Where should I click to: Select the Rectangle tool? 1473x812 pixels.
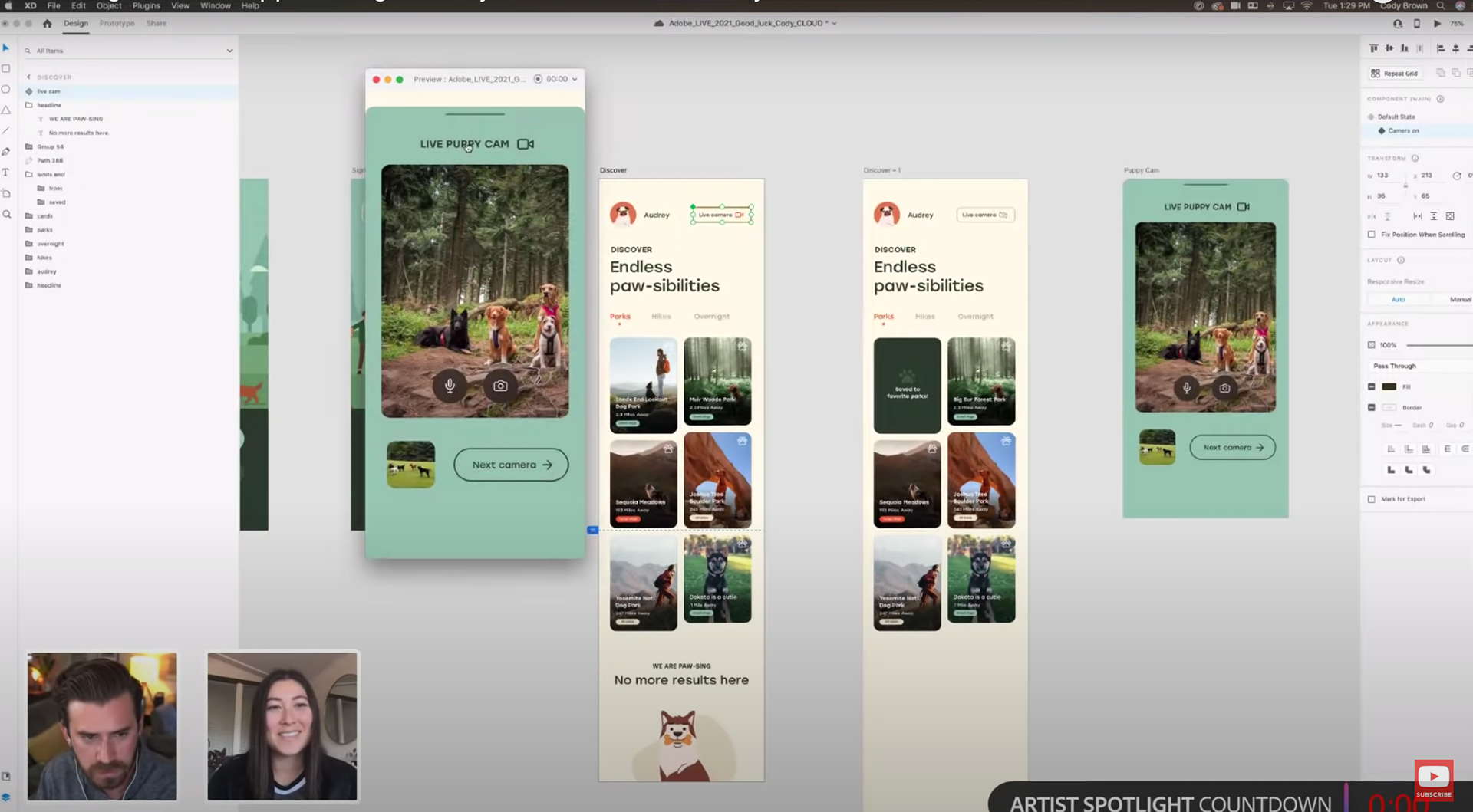[x=6, y=69]
